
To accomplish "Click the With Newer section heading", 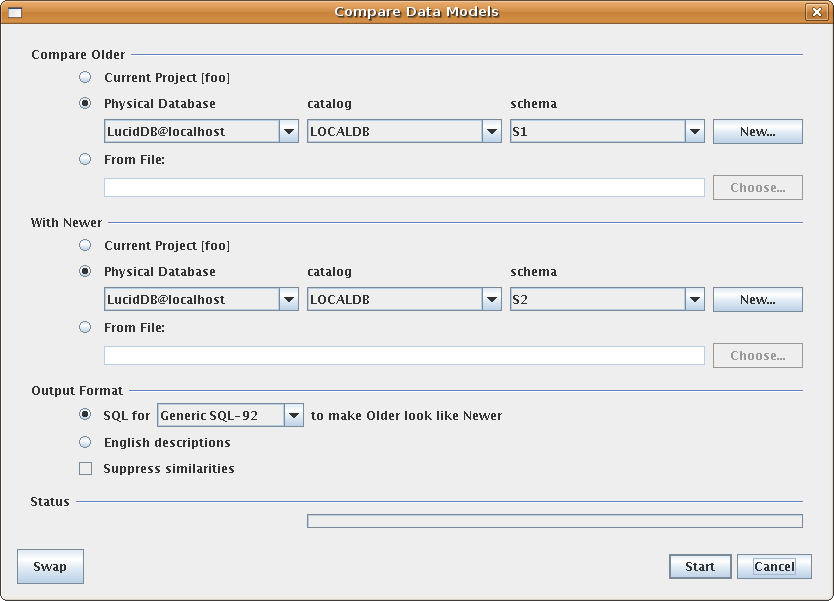I will tap(66, 223).
